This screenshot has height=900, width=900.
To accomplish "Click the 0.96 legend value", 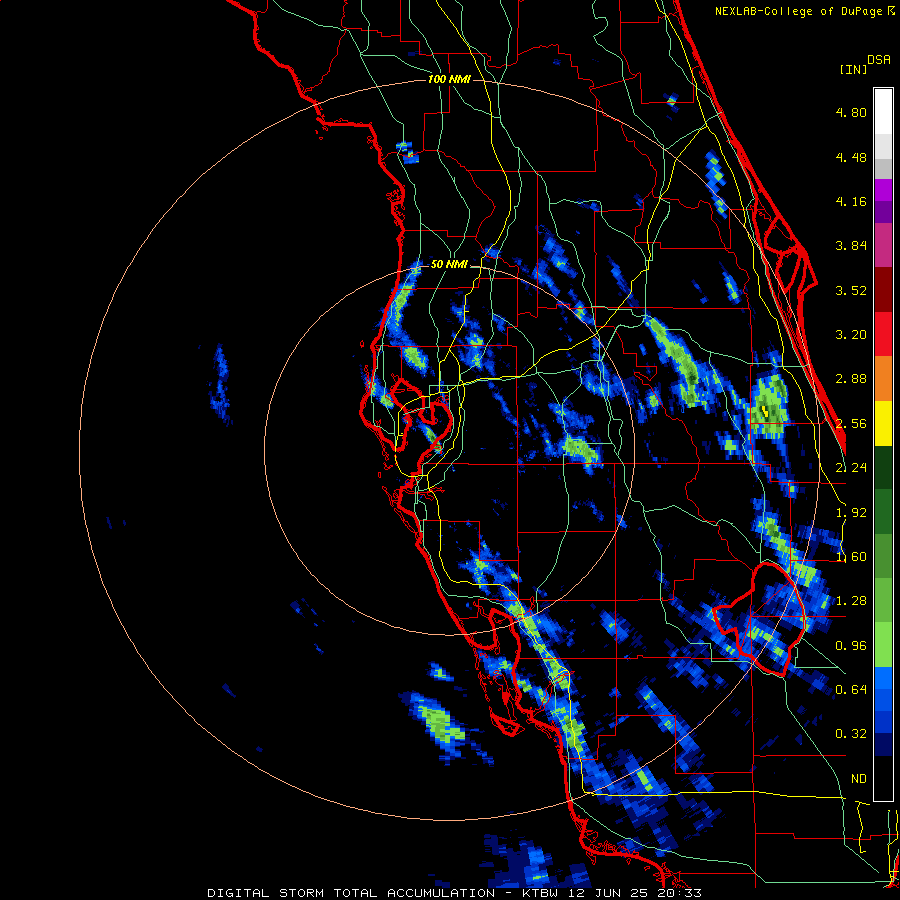I will pos(851,646).
